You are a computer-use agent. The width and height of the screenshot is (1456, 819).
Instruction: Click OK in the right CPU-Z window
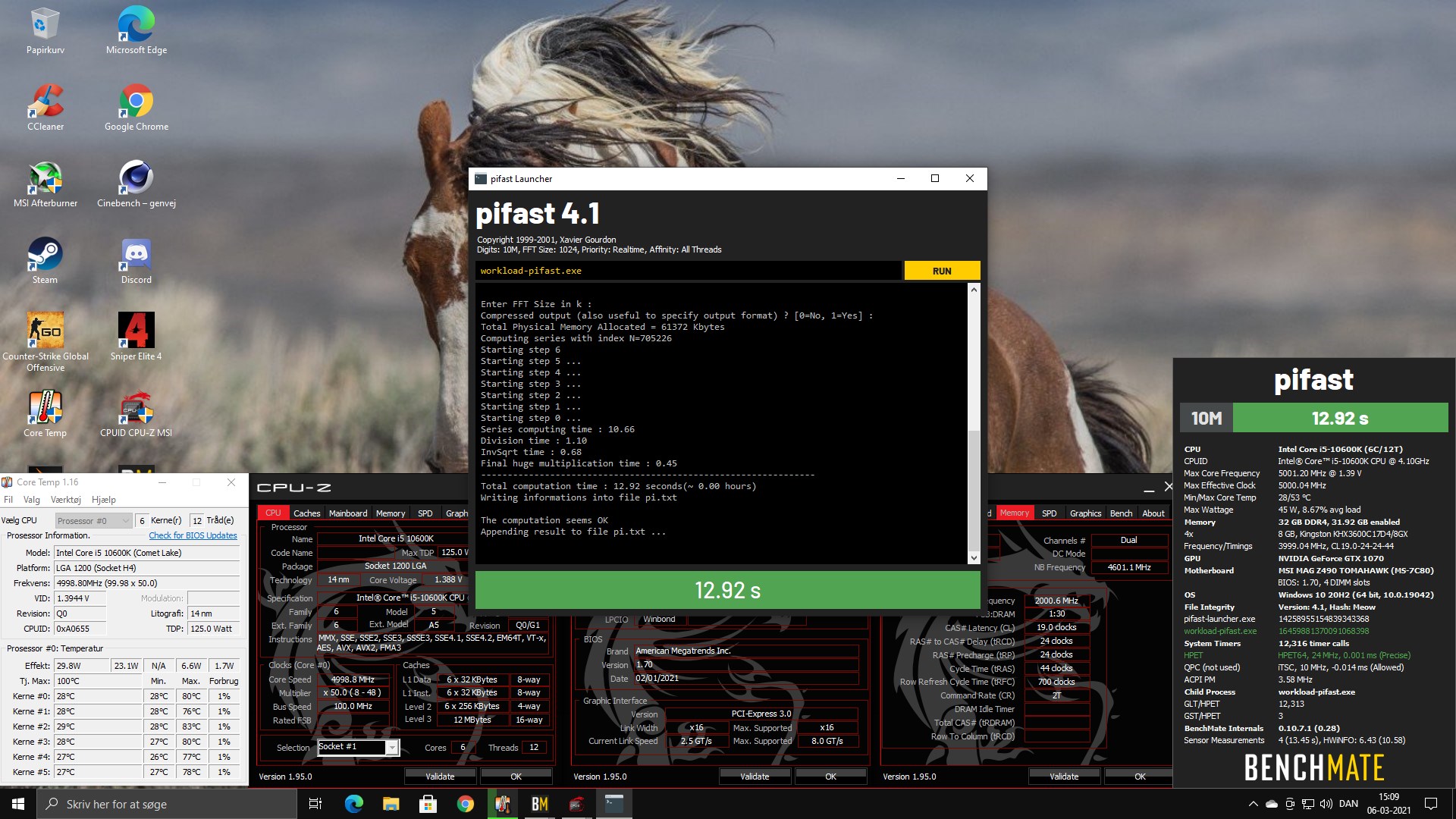tap(1140, 777)
